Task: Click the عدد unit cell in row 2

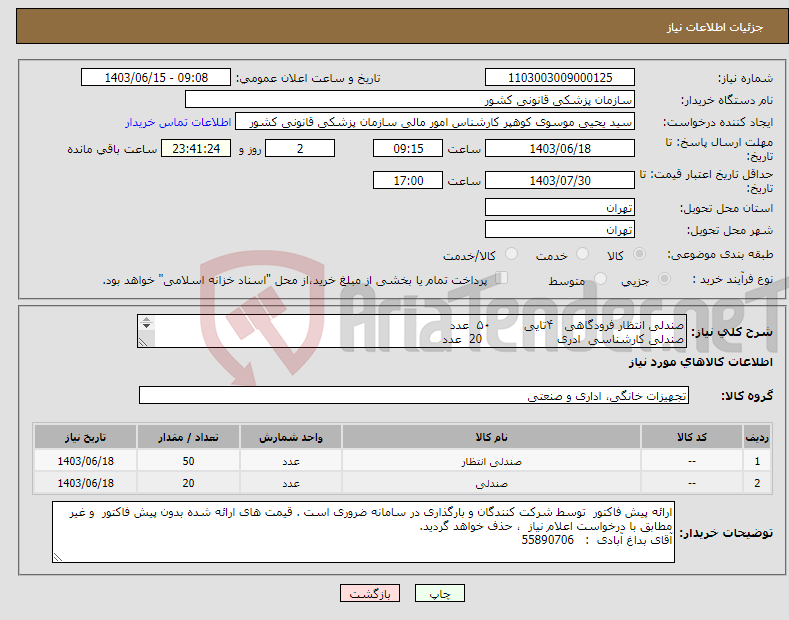Action: point(291,483)
